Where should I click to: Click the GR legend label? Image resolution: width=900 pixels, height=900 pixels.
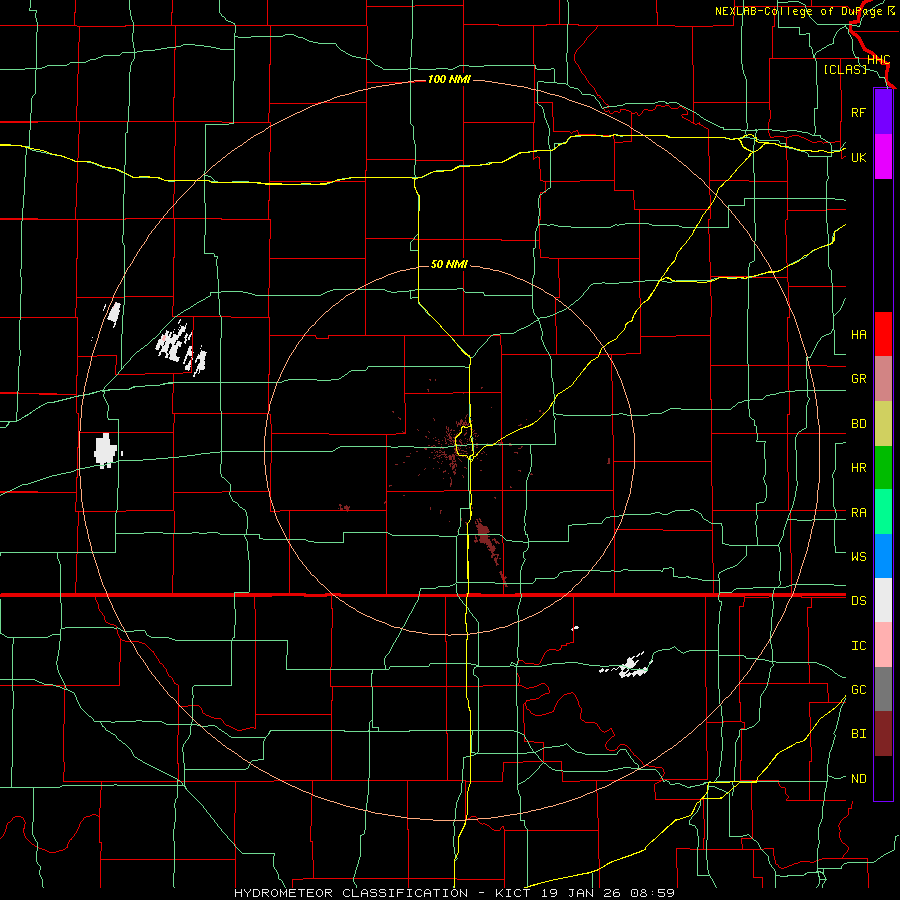[x=858, y=379]
